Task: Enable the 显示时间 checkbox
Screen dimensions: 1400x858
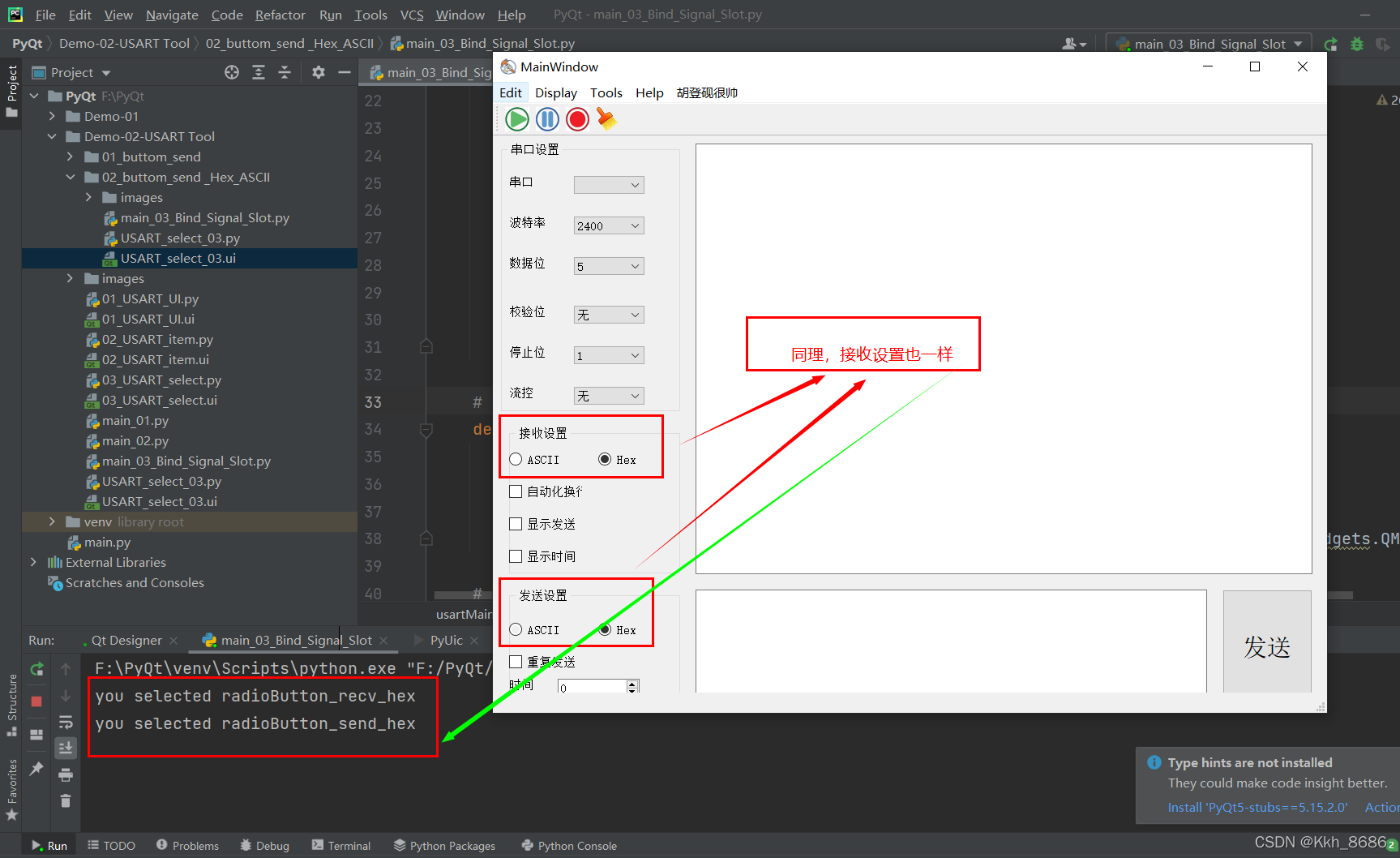Action: tap(516, 556)
